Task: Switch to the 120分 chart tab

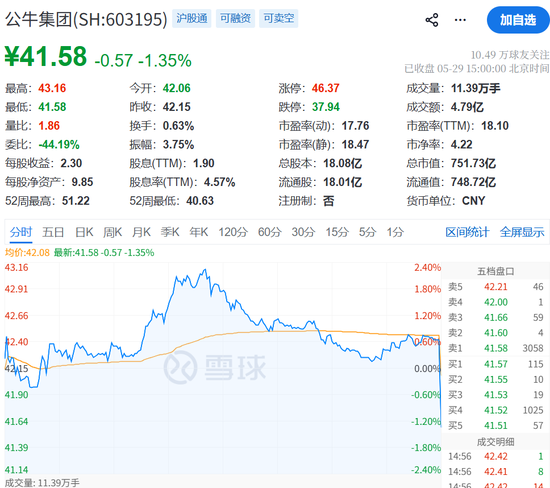Action: (233, 232)
